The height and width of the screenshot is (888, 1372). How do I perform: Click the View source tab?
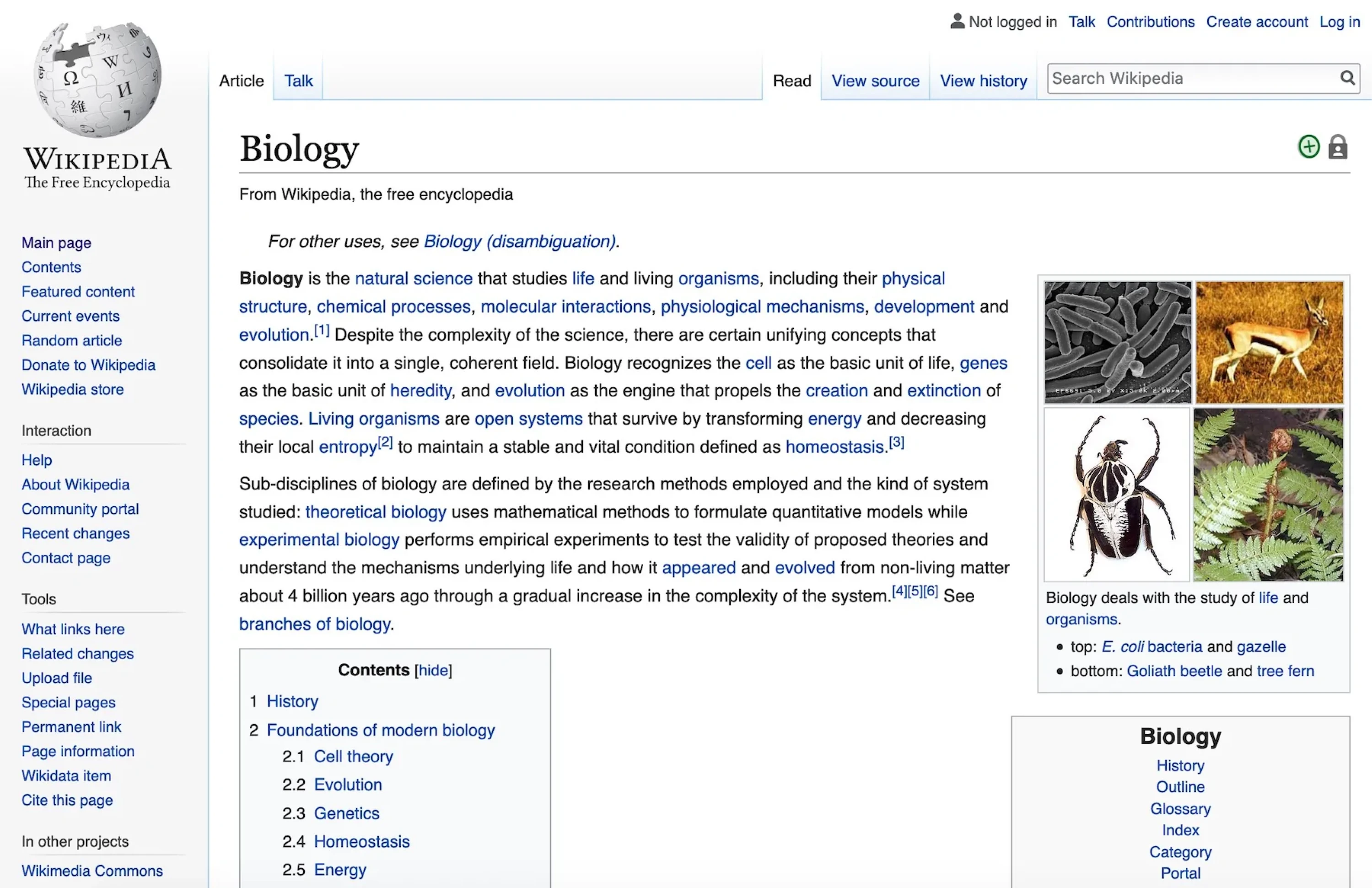coord(875,80)
